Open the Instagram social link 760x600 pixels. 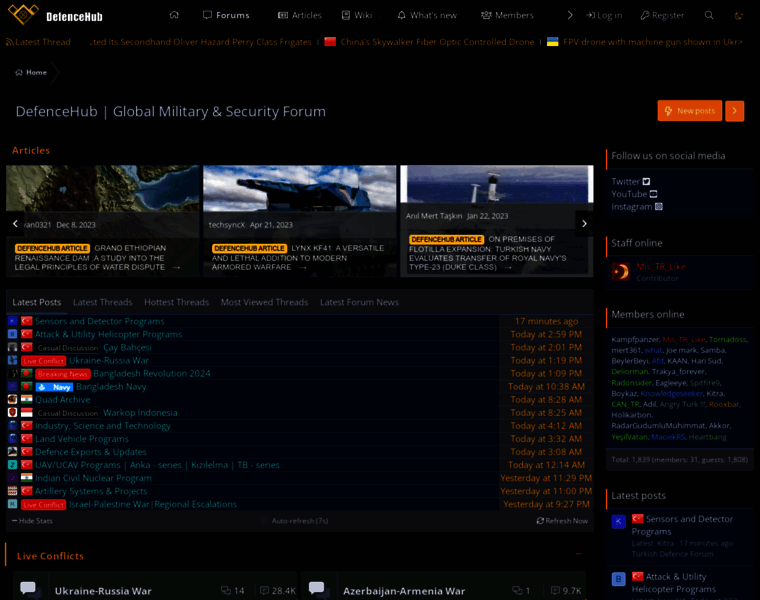coord(637,207)
